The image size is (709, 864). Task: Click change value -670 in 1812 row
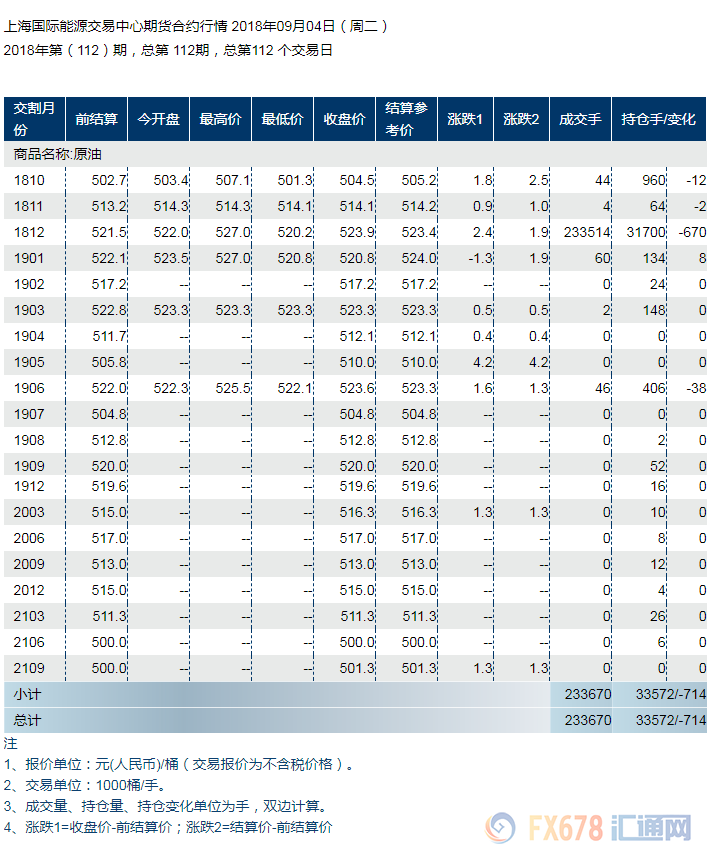pyautogui.click(x=692, y=232)
